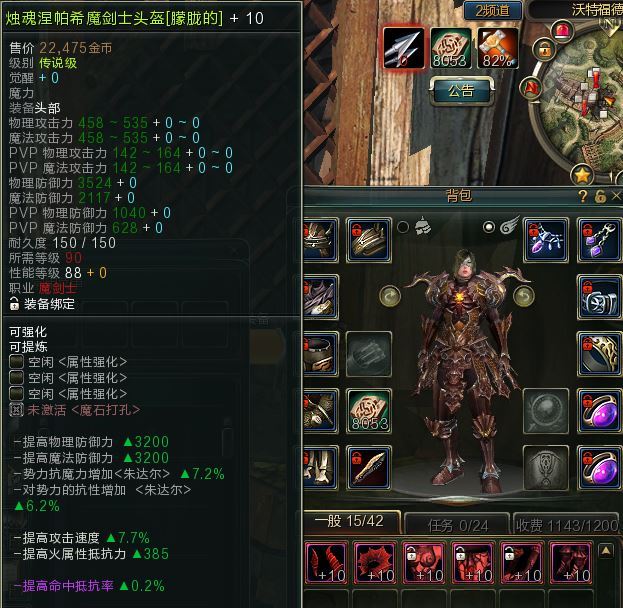The image size is (623, 608).
Task: Rotate character right with the arrow button
Action: coord(524,296)
